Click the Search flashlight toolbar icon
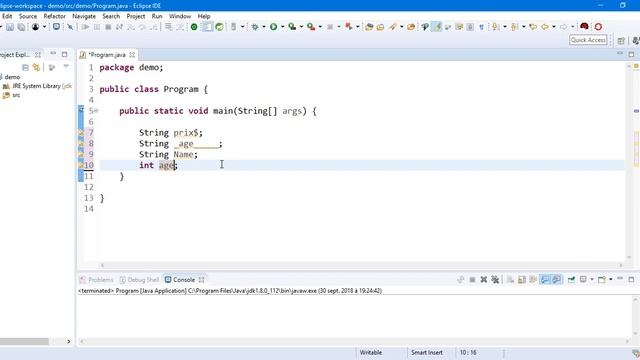 (x=393, y=27)
